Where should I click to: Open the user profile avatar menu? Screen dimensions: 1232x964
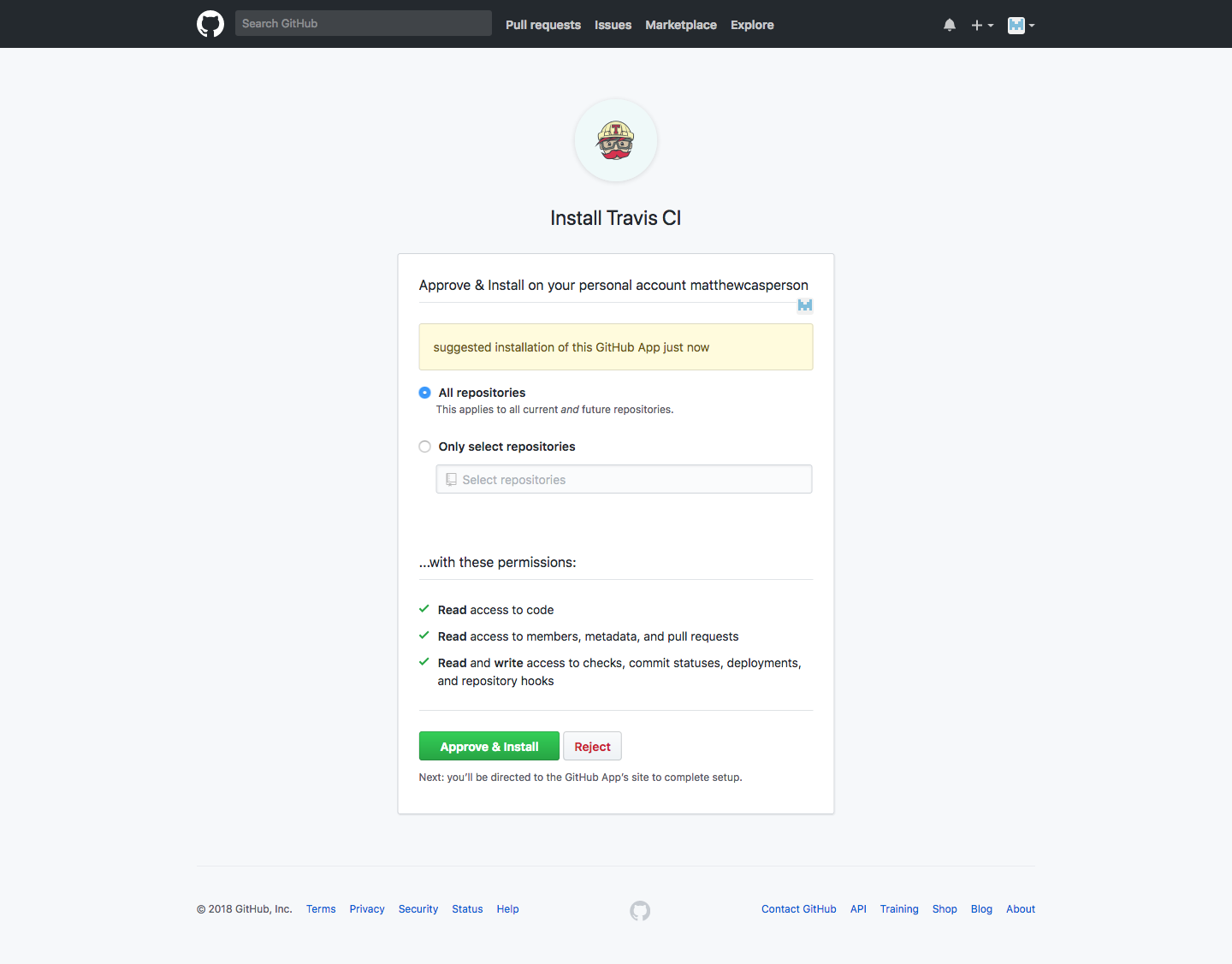coord(1021,25)
